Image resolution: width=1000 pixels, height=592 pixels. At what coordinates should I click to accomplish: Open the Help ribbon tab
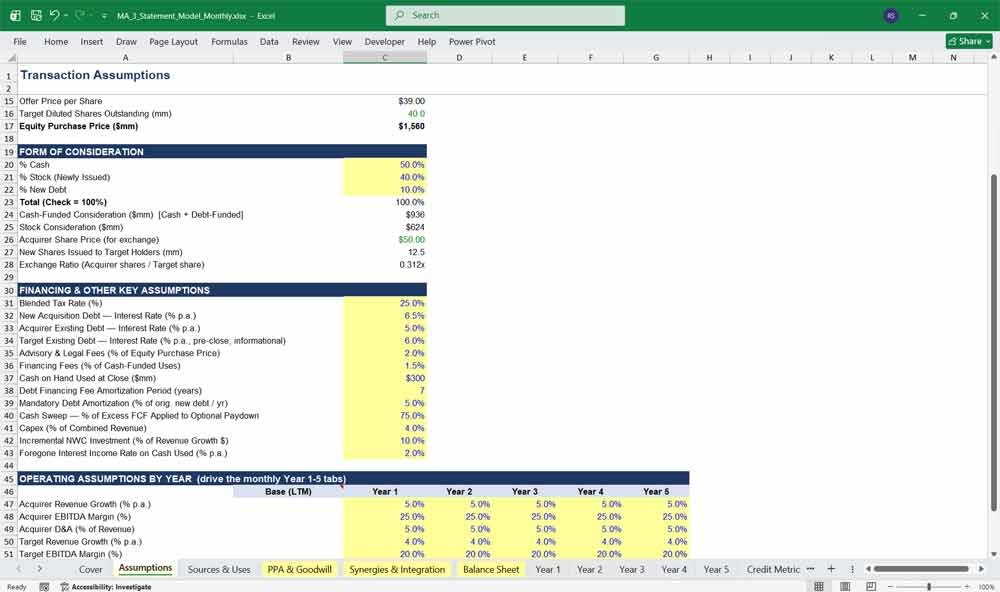(x=427, y=41)
